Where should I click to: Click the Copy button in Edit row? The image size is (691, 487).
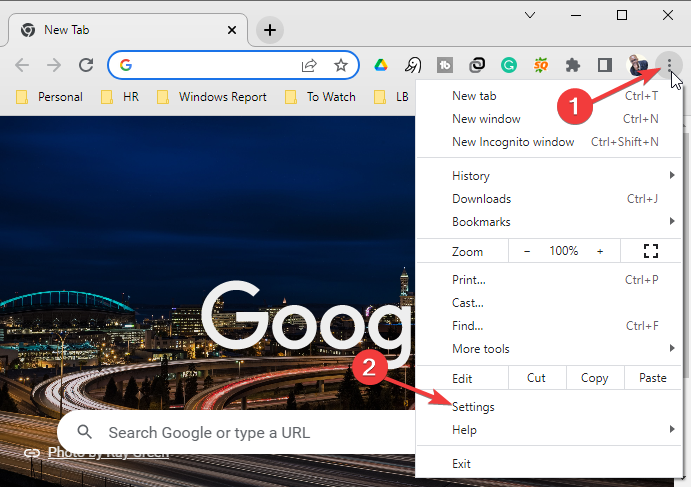(595, 378)
